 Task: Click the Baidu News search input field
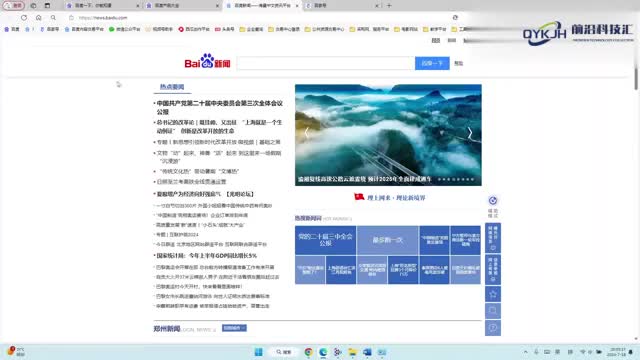(x=325, y=63)
